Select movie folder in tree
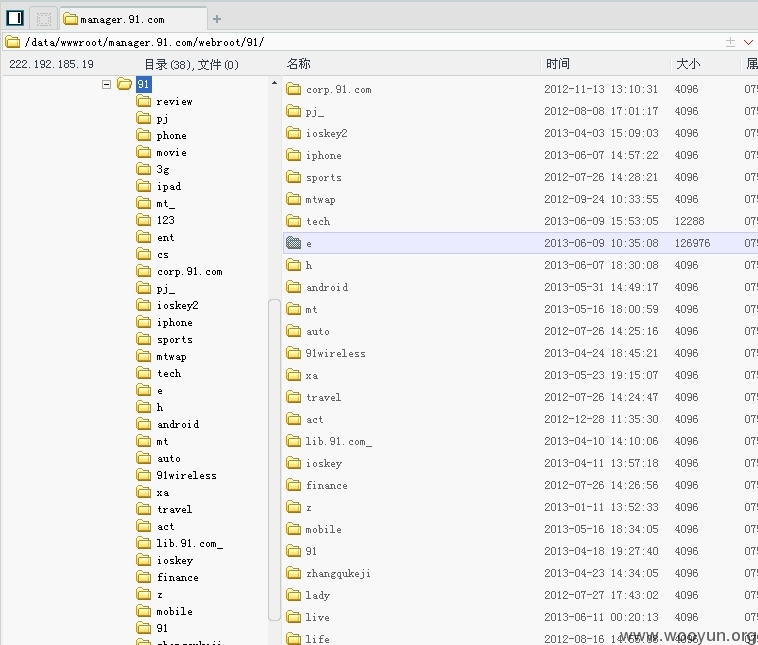758x645 pixels. point(171,152)
